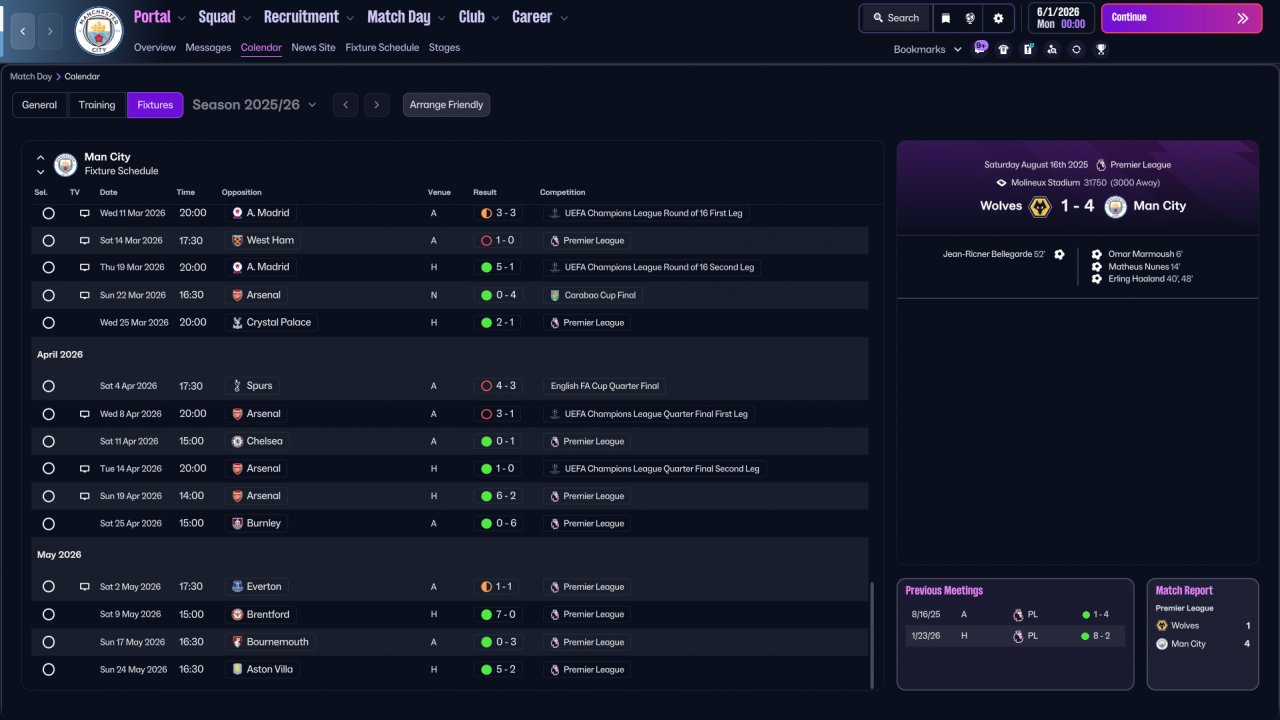Open the Recruitment dropdown menu
1280x720 pixels.
(309, 17)
